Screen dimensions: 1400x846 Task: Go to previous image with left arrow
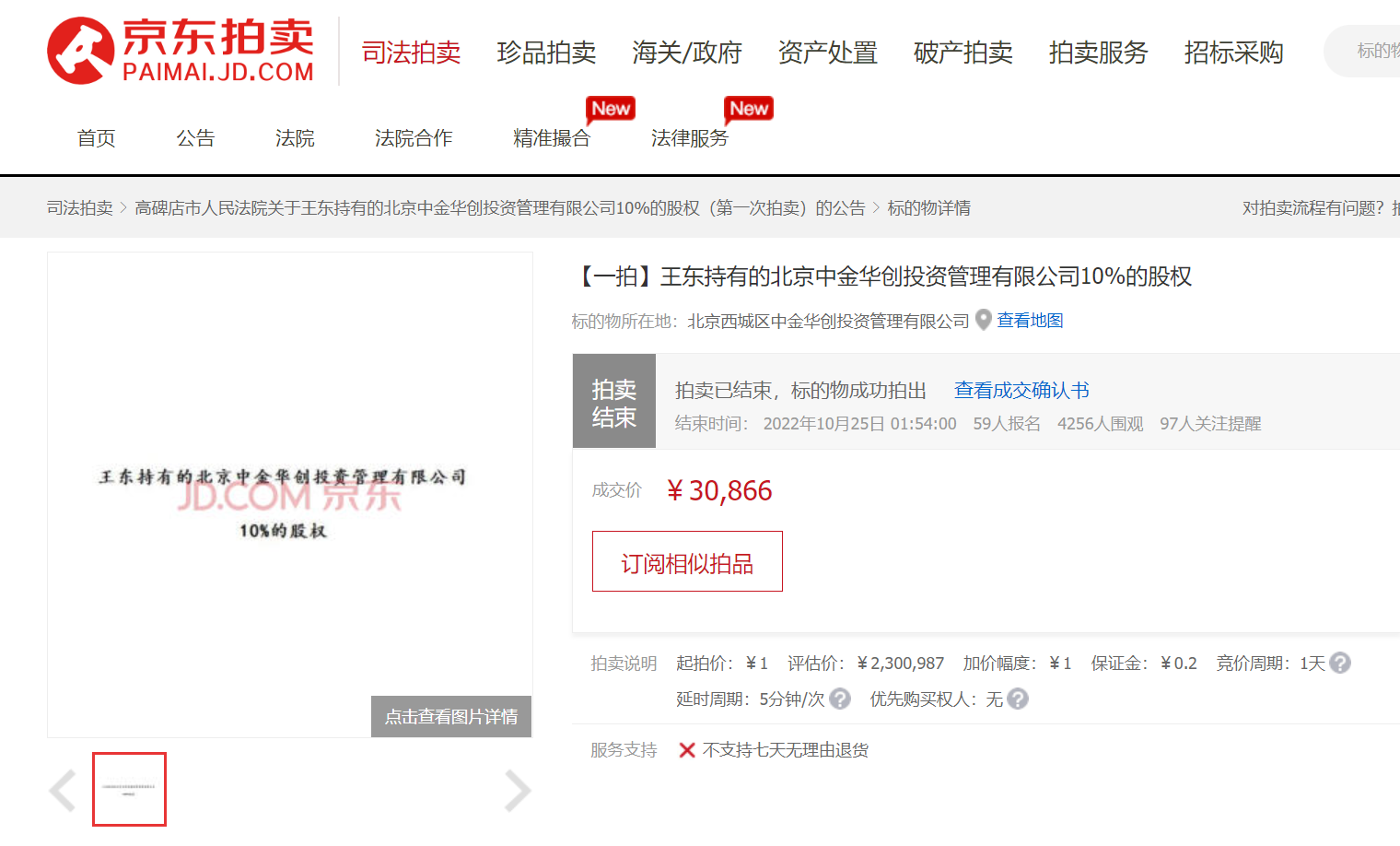coord(63,791)
